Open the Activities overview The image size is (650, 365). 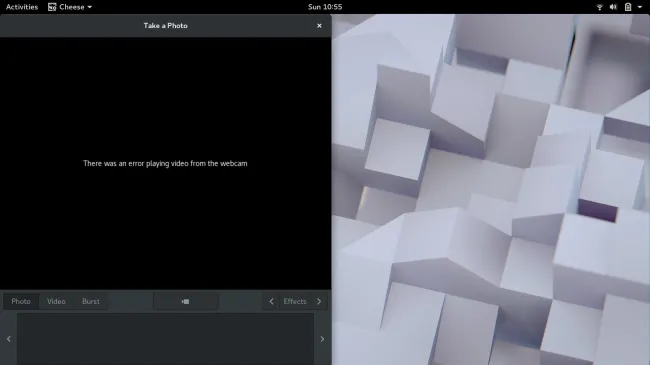click(x=22, y=7)
